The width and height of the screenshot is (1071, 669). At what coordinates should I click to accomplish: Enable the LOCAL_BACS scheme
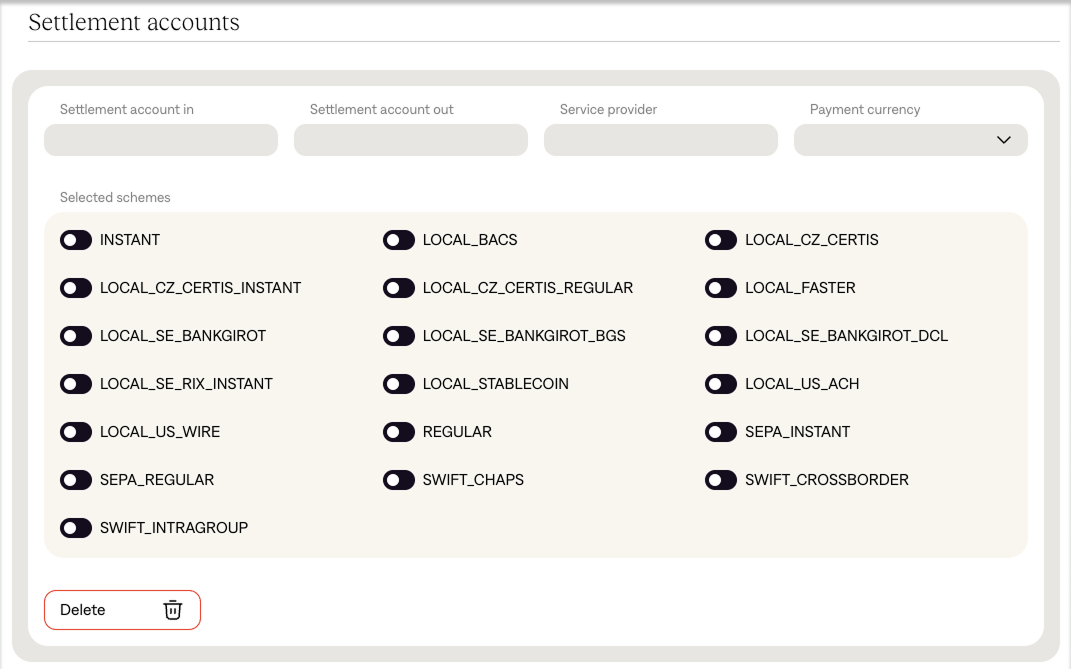[399, 240]
